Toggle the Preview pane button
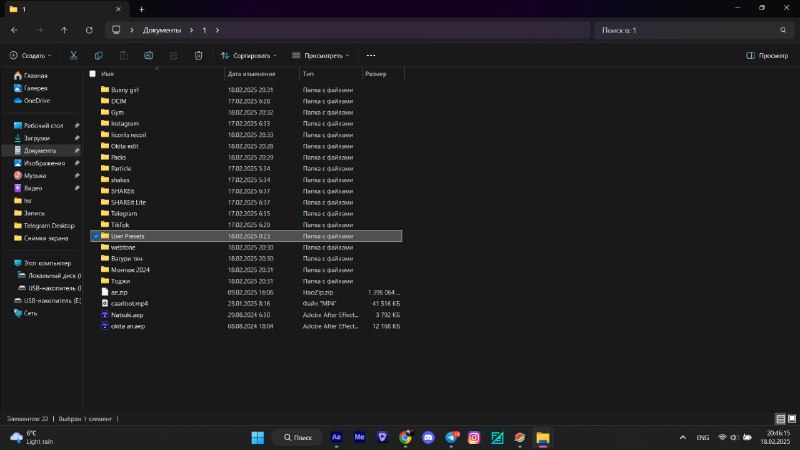 (x=767, y=56)
